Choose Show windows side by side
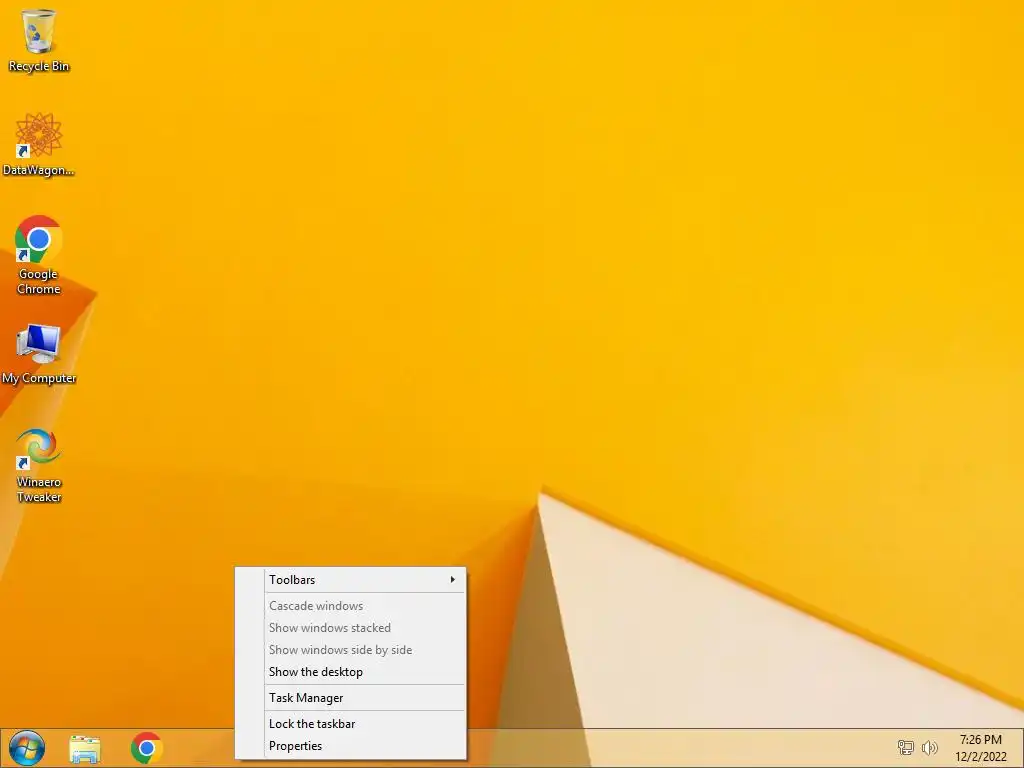Screen dimensions: 1024x768 click(351, 650)
